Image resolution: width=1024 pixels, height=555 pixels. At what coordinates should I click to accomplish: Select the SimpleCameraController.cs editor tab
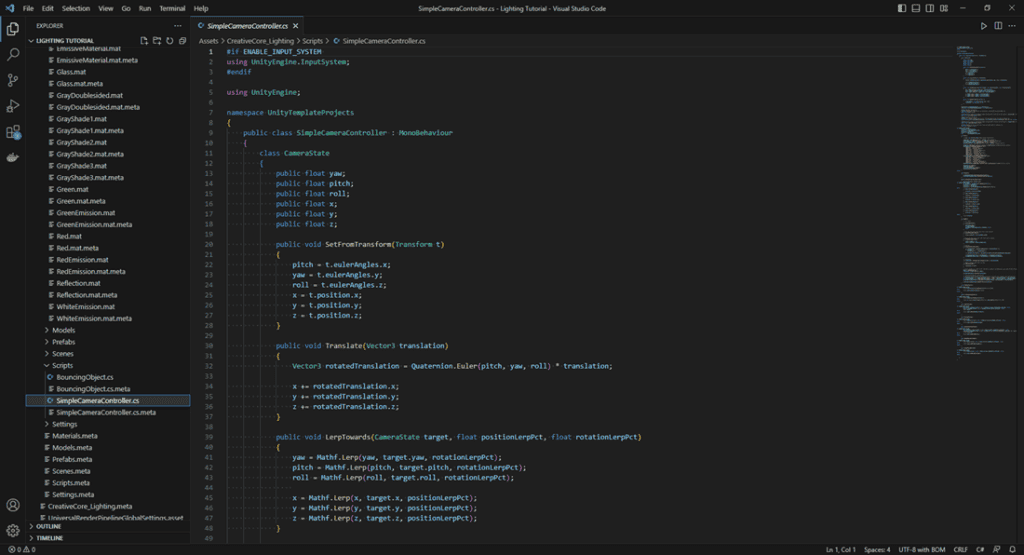(x=248, y=26)
